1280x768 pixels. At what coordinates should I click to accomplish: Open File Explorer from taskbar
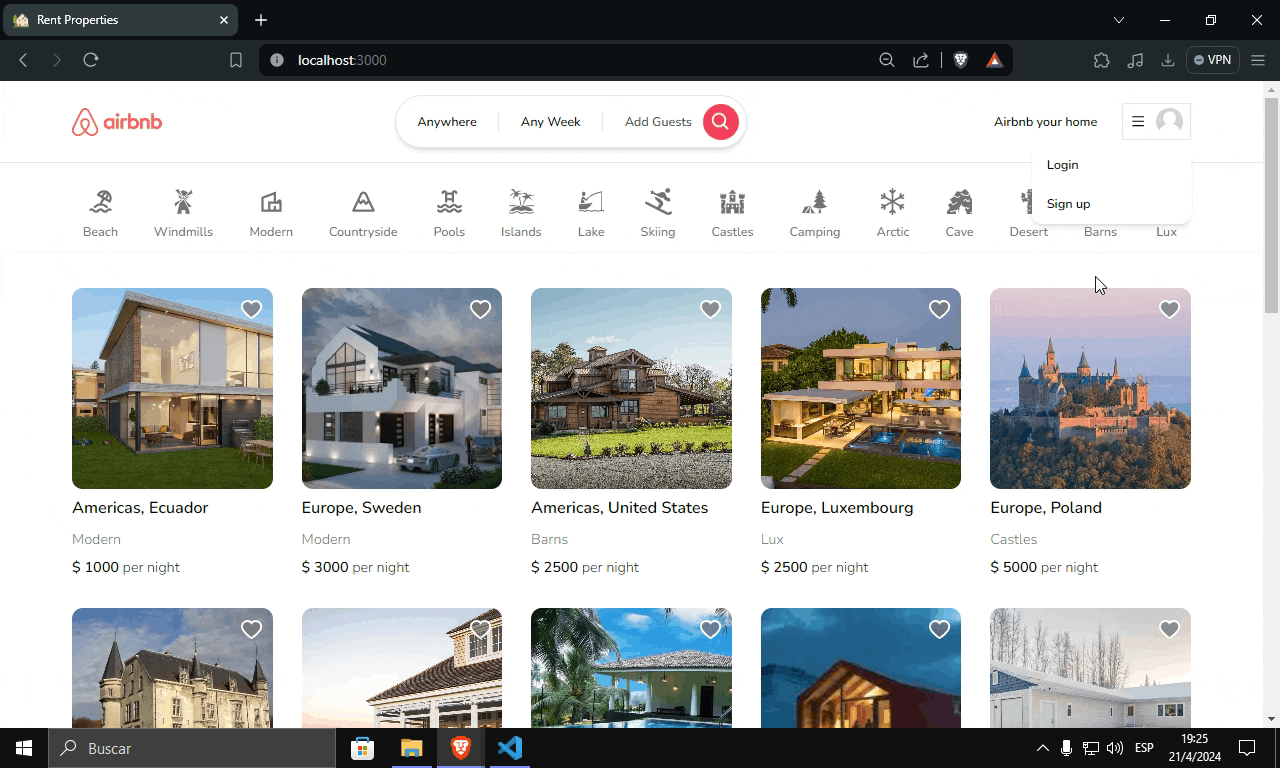[412, 748]
